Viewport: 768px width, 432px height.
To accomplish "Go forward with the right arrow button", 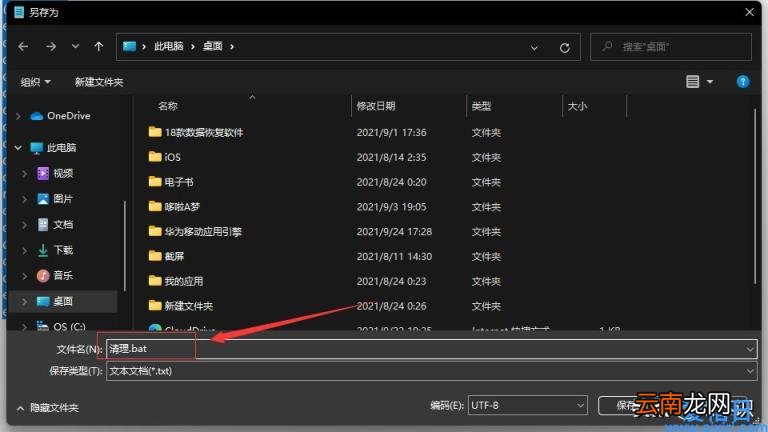I will click(x=51, y=47).
